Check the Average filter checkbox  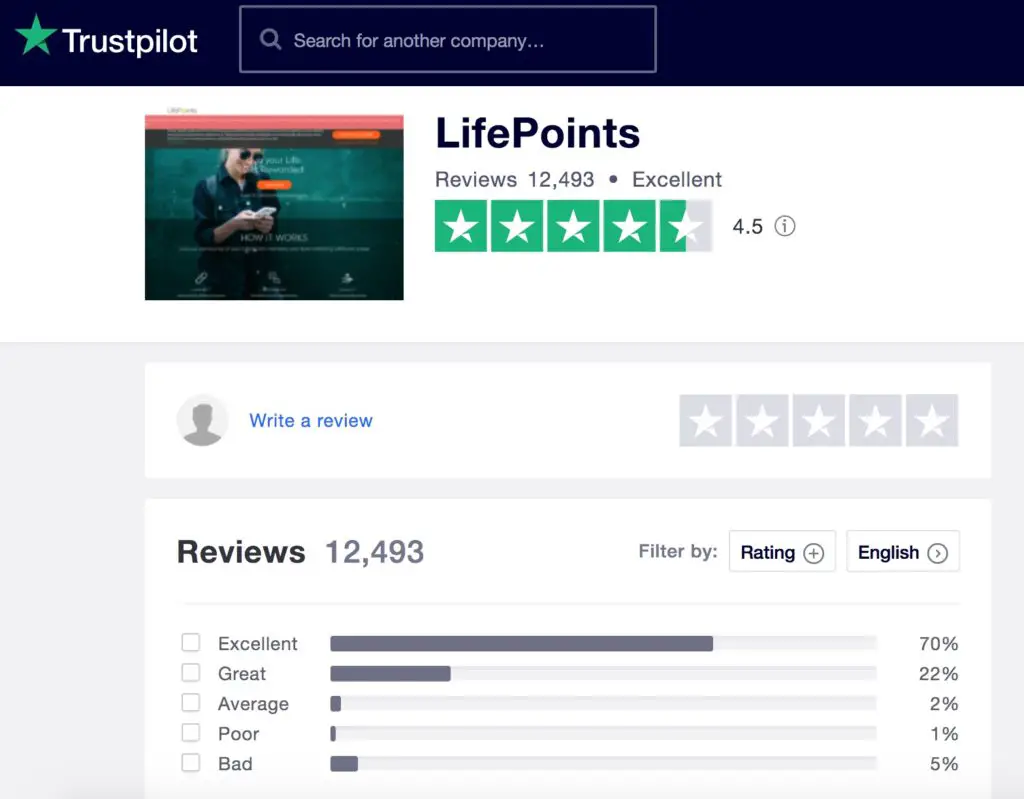191,702
